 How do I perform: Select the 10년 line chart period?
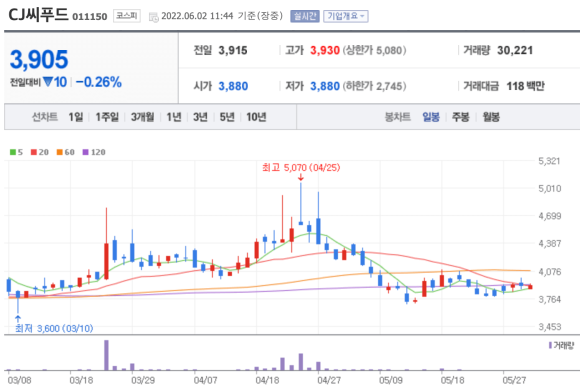(256, 117)
